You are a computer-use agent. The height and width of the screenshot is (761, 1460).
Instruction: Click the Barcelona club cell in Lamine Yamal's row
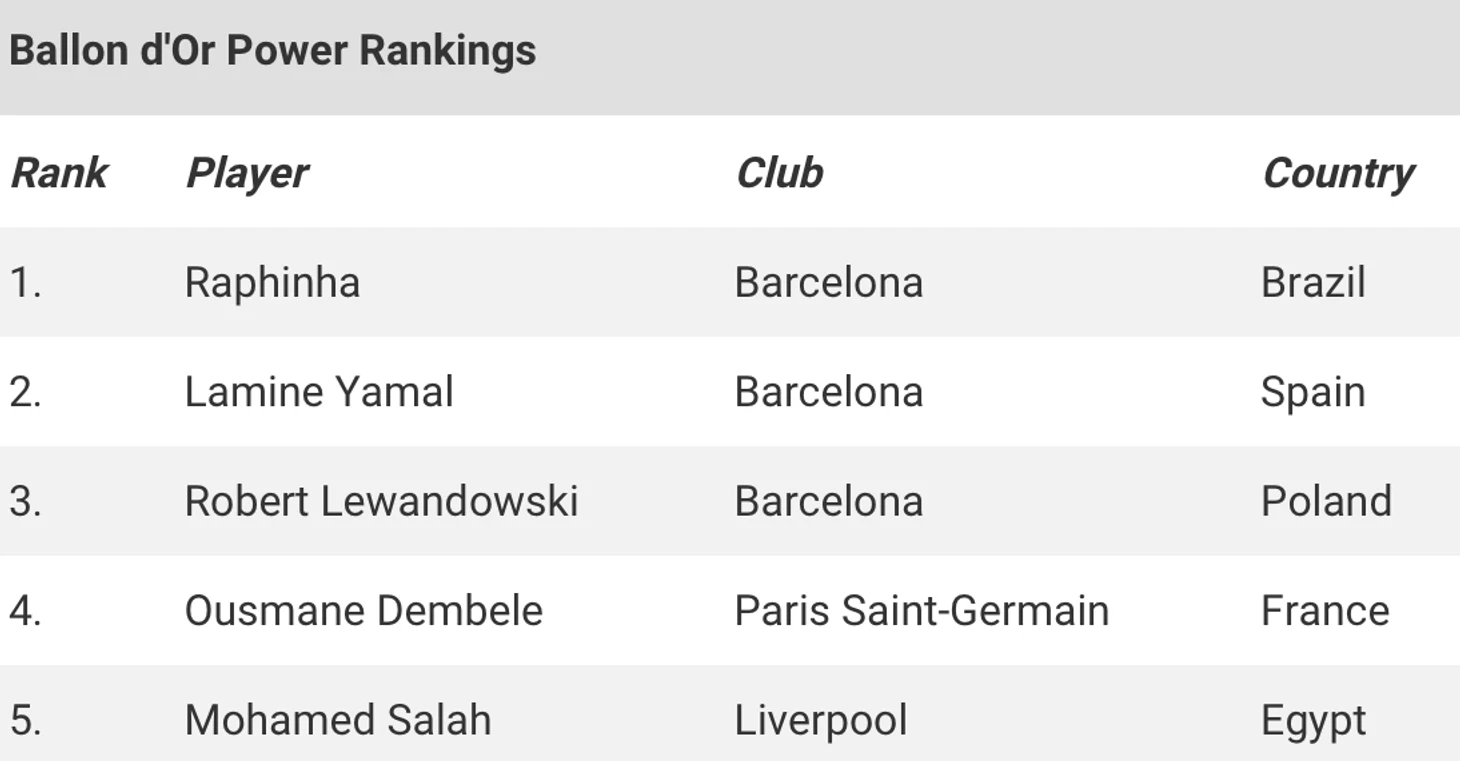click(x=829, y=392)
